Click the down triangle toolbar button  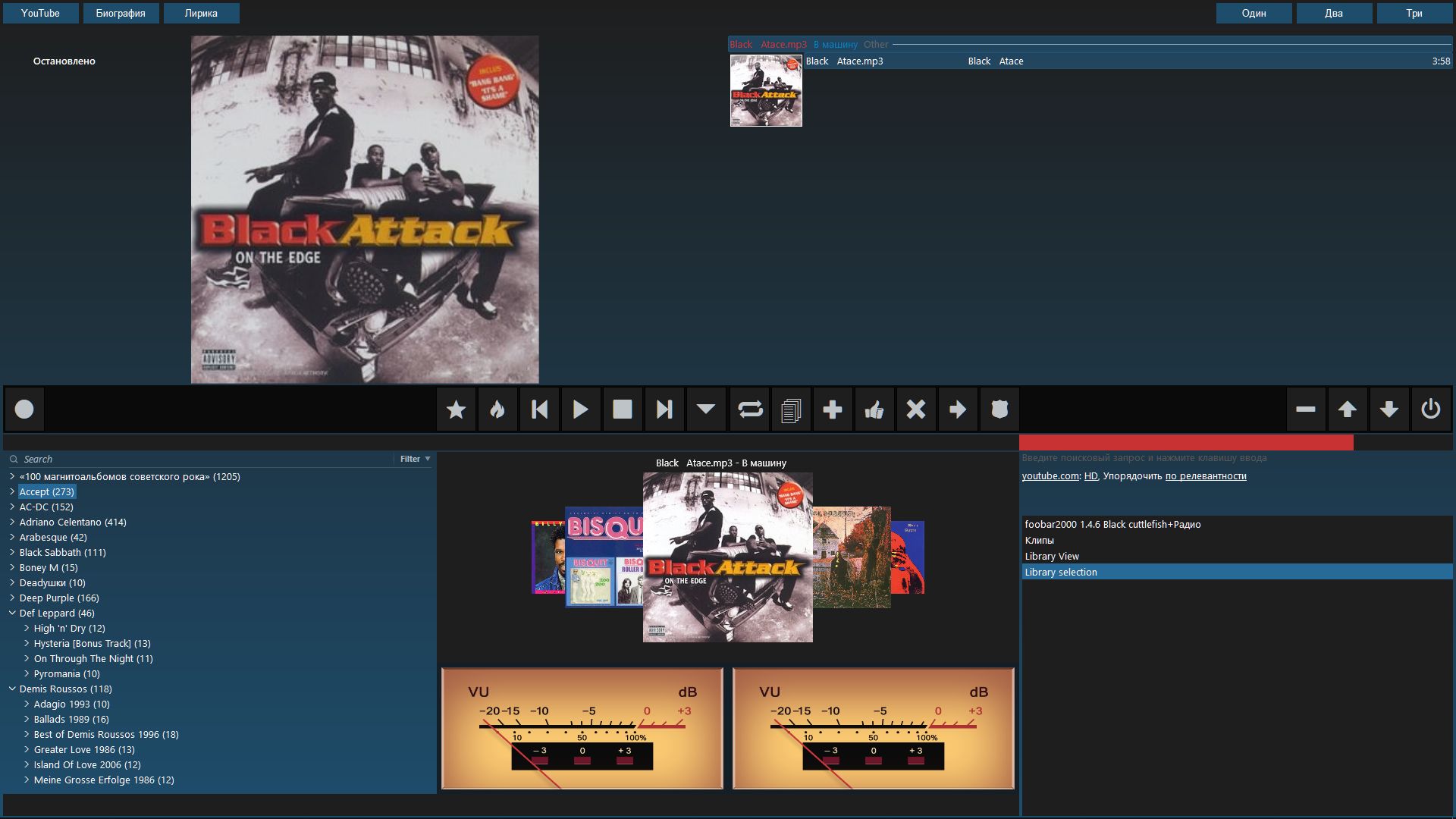706,409
